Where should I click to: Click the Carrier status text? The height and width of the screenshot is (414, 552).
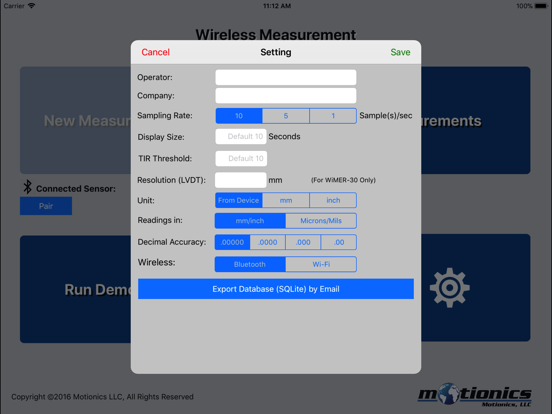[x=14, y=6]
